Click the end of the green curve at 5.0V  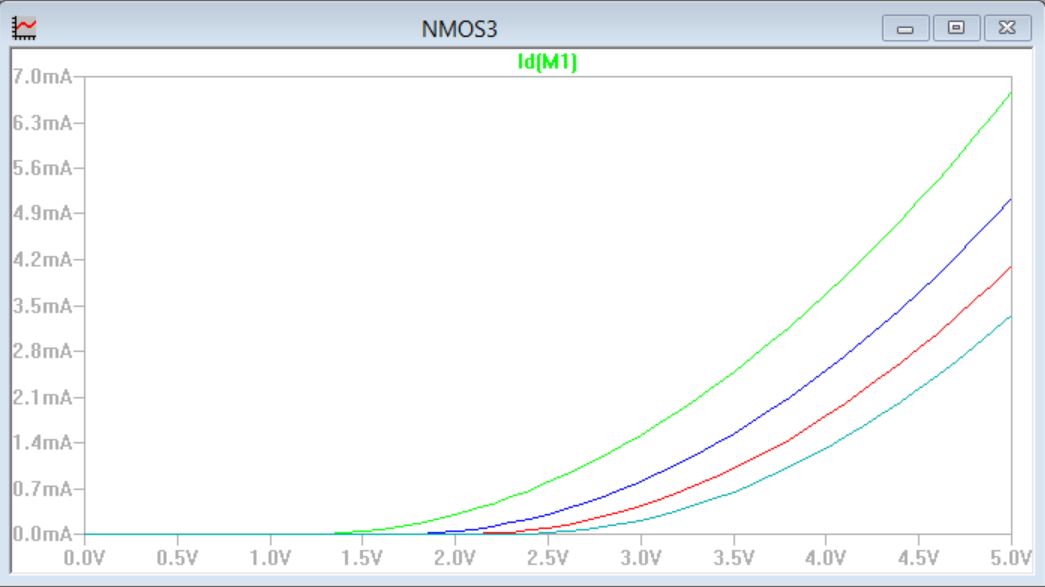1010,94
